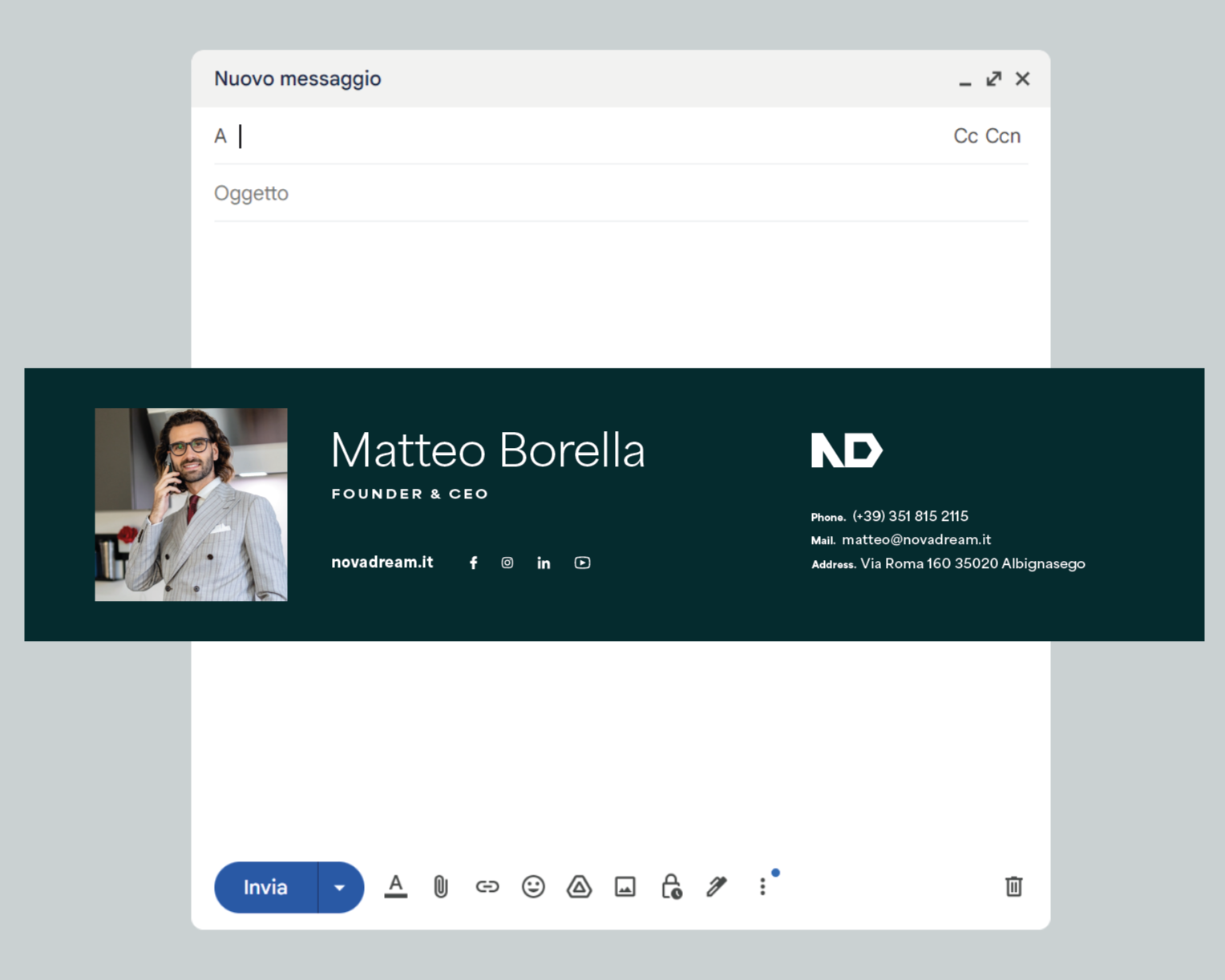Screen dimensions: 1225x980
Task: Open more options three-dot menu
Action: [762, 886]
